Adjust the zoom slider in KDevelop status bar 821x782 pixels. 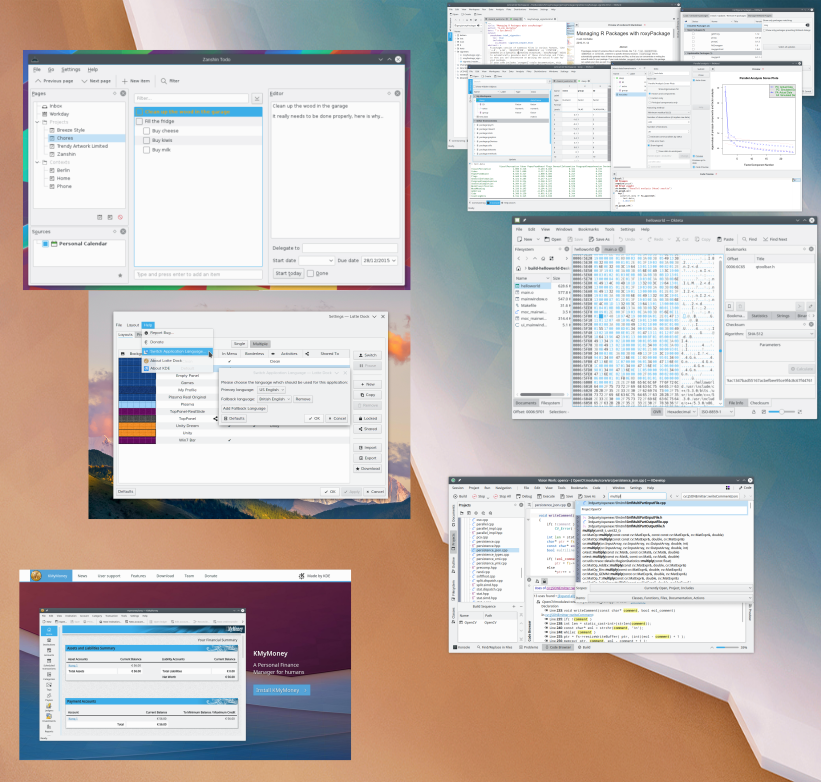(x=727, y=647)
